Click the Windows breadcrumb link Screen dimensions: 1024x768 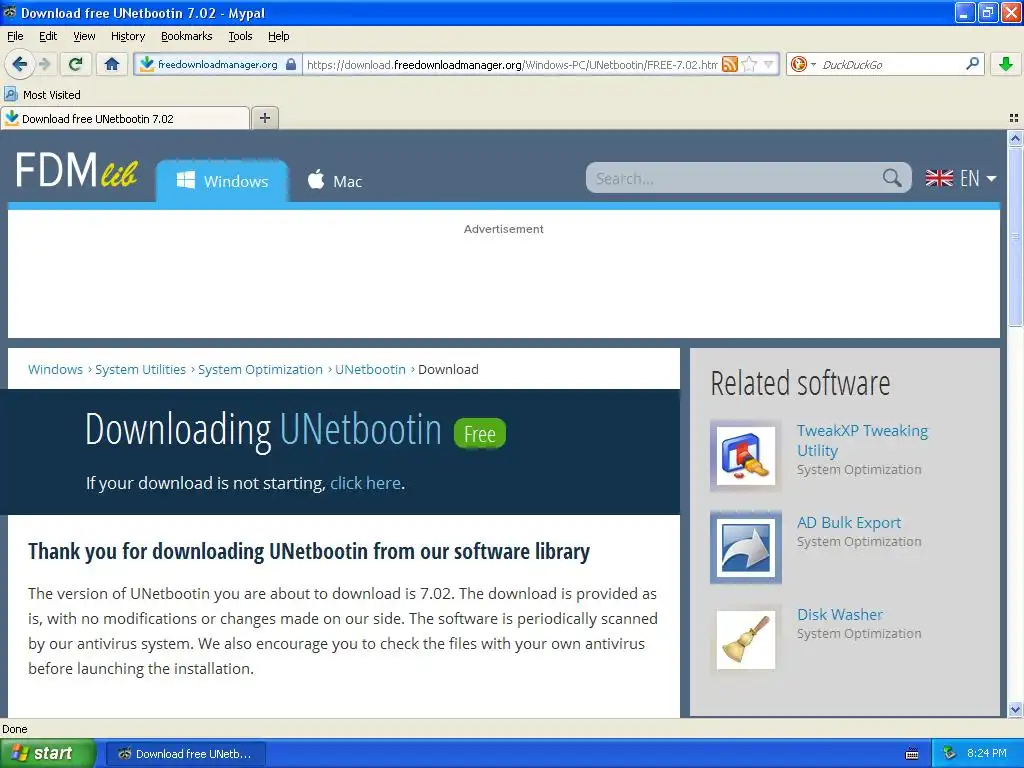(56, 369)
